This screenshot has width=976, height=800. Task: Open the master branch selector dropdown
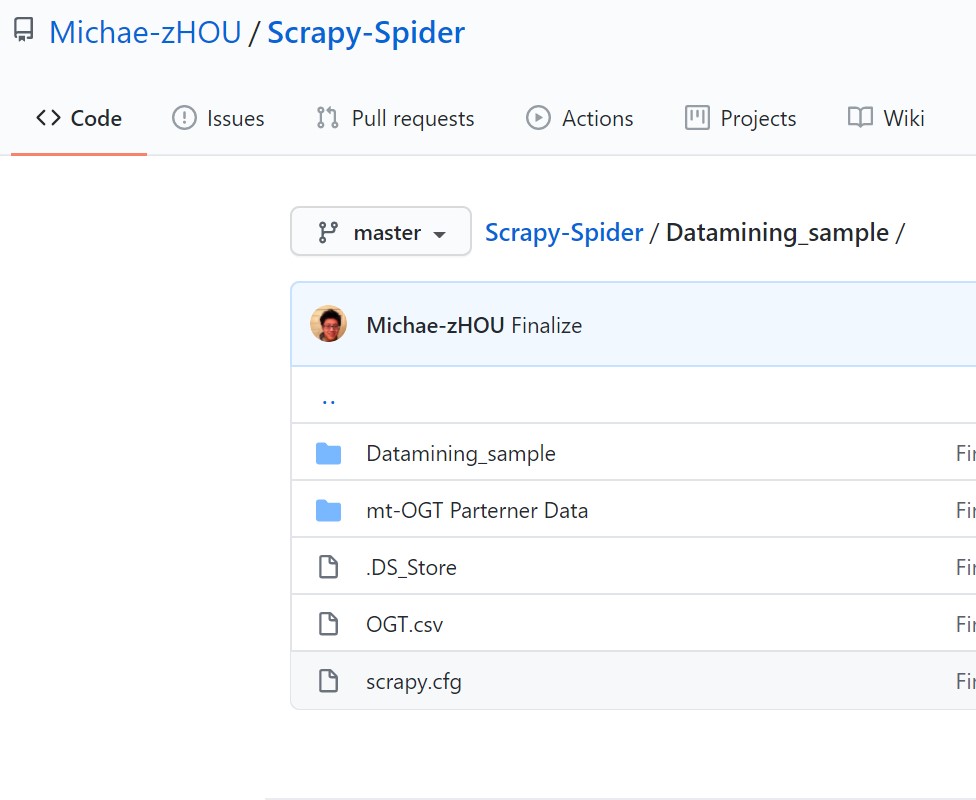[x=381, y=232]
